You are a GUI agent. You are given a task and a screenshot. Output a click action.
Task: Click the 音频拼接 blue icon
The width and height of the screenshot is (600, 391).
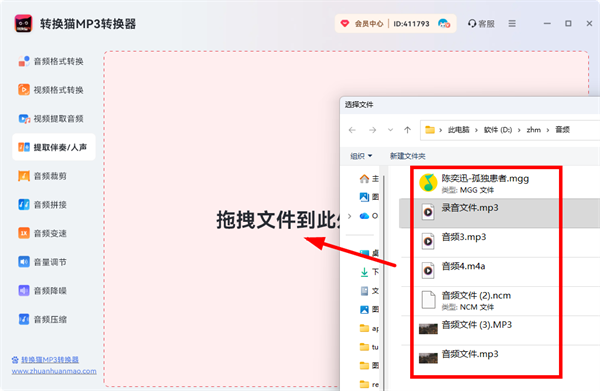pos(24,205)
